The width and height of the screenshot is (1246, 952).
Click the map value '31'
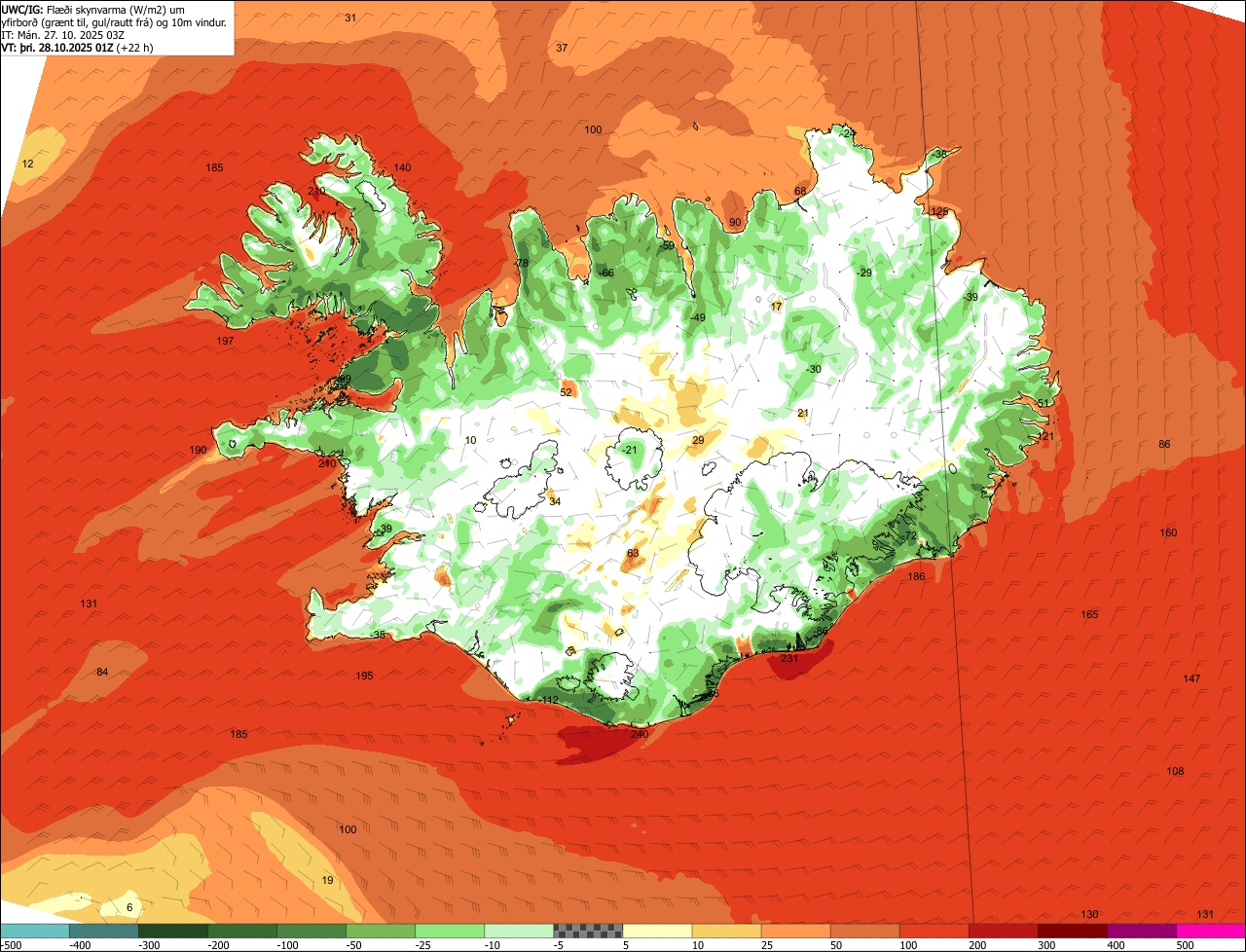pos(350,18)
